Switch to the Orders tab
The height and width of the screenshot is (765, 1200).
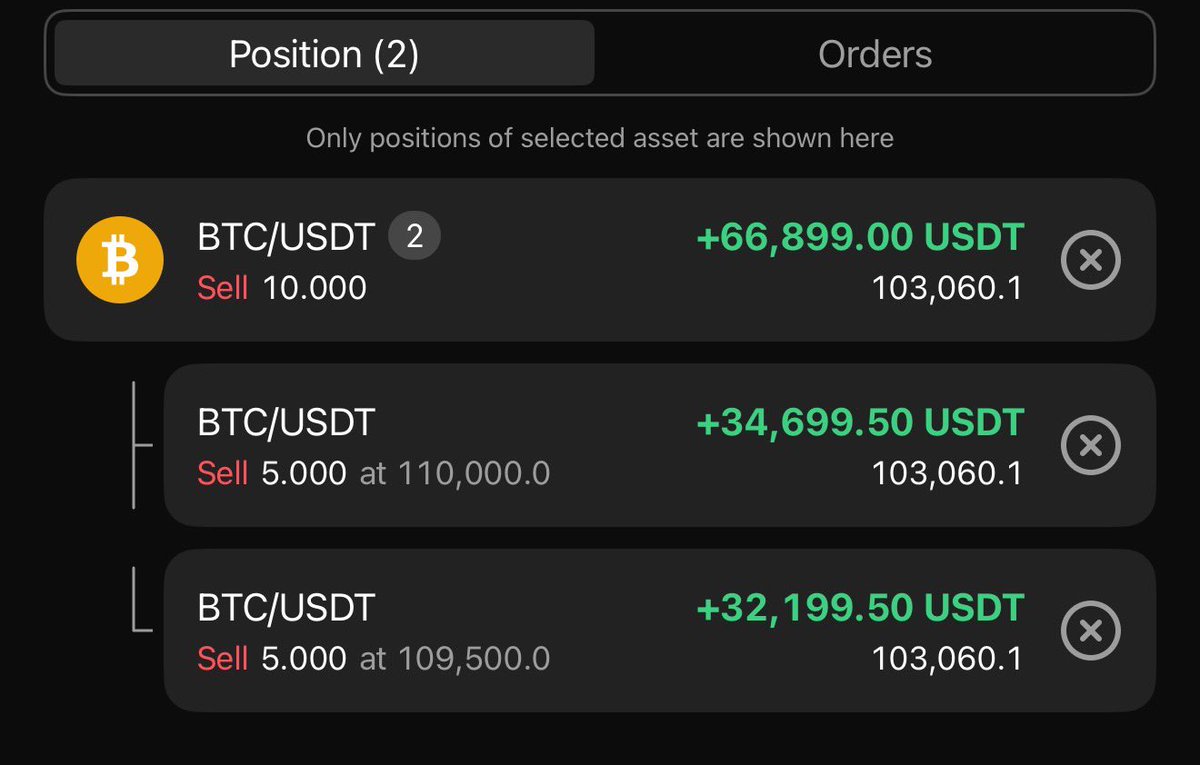pos(875,54)
